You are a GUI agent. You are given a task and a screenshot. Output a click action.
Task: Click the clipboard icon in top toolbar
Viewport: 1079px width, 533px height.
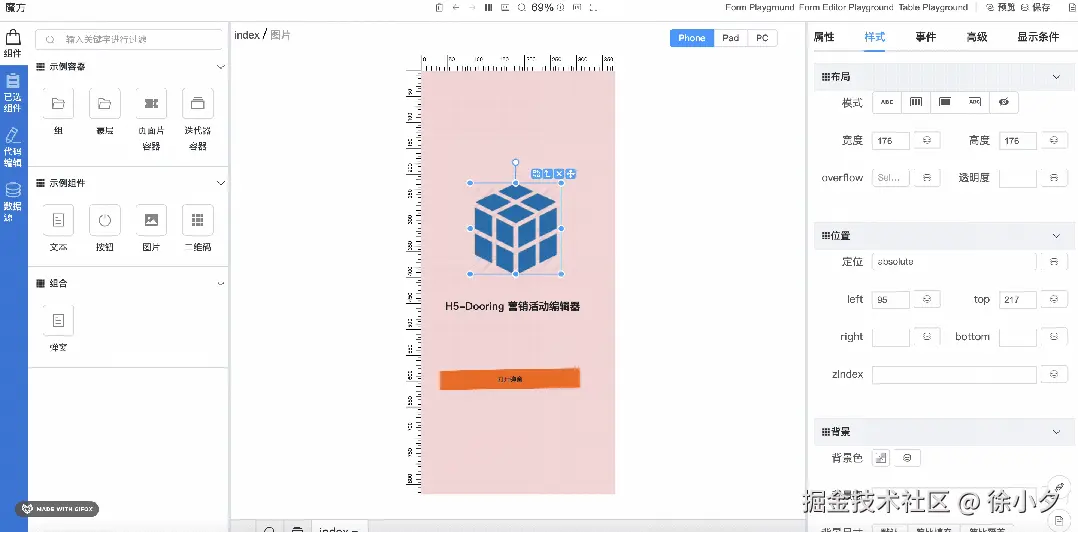tap(439, 8)
